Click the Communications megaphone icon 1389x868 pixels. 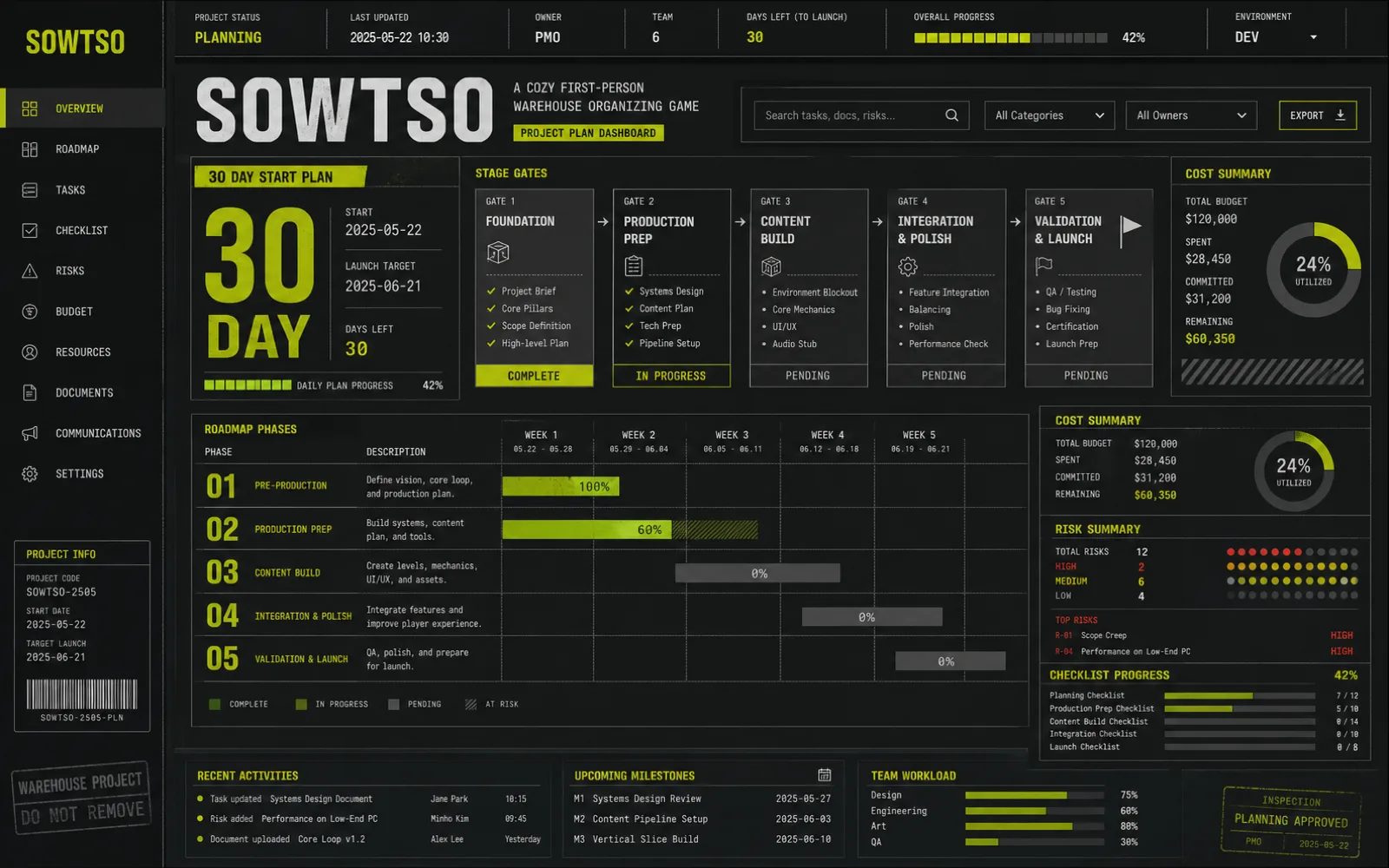[30, 433]
